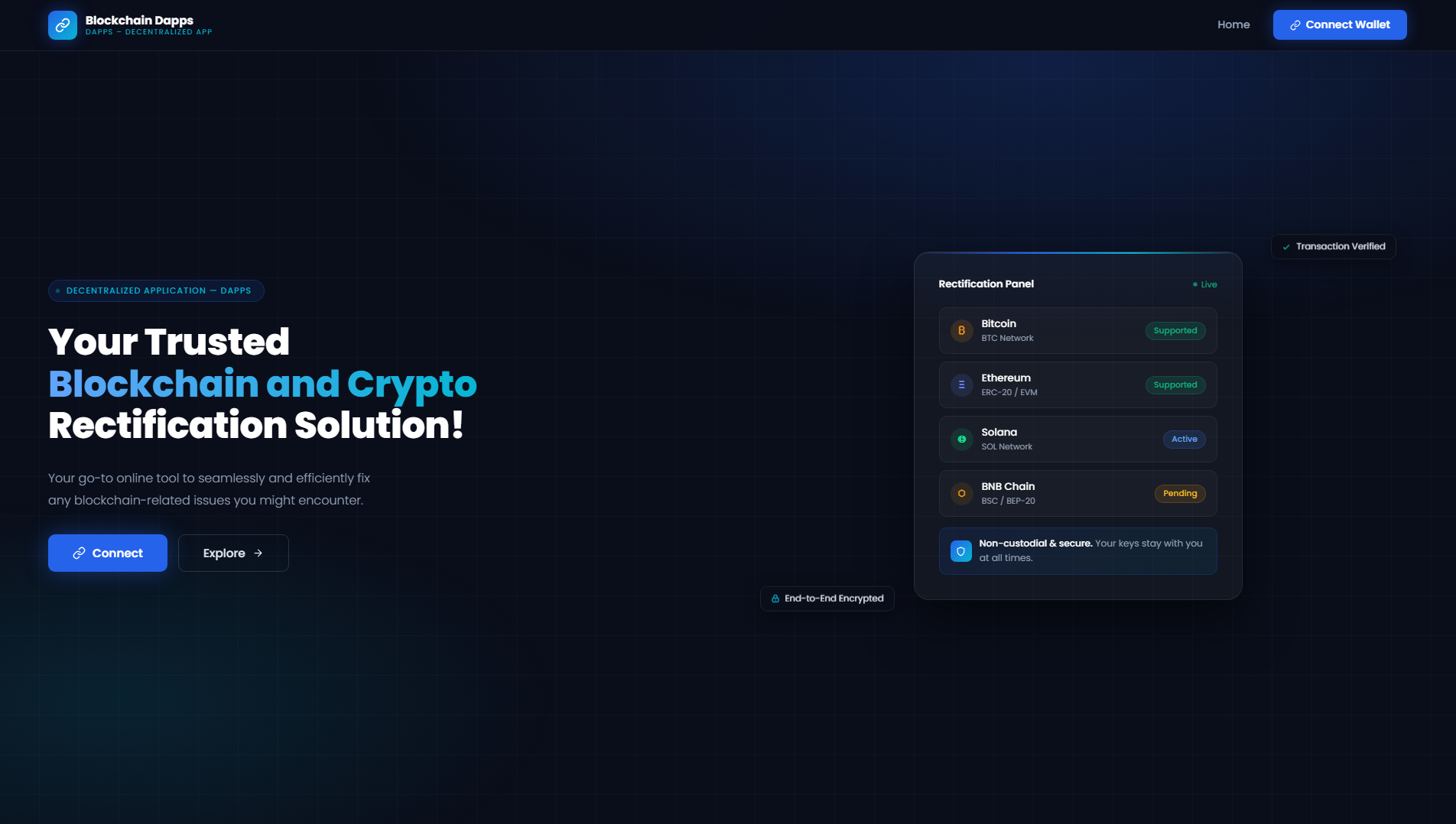Select the BNB Chain BSC / BEP-20 row
The width and height of the screenshot is (1456, 824).
point(1077,494)
